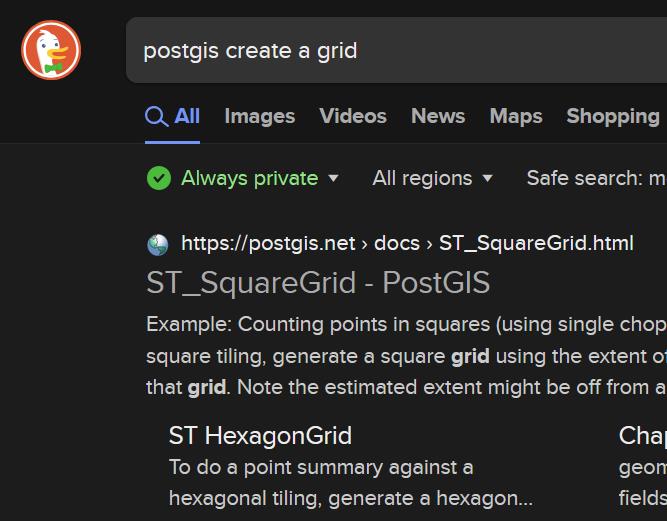This screenshot has width=667, height=521.
Task: Open the All regions dropdown
Action: click(x=432, y=178)
